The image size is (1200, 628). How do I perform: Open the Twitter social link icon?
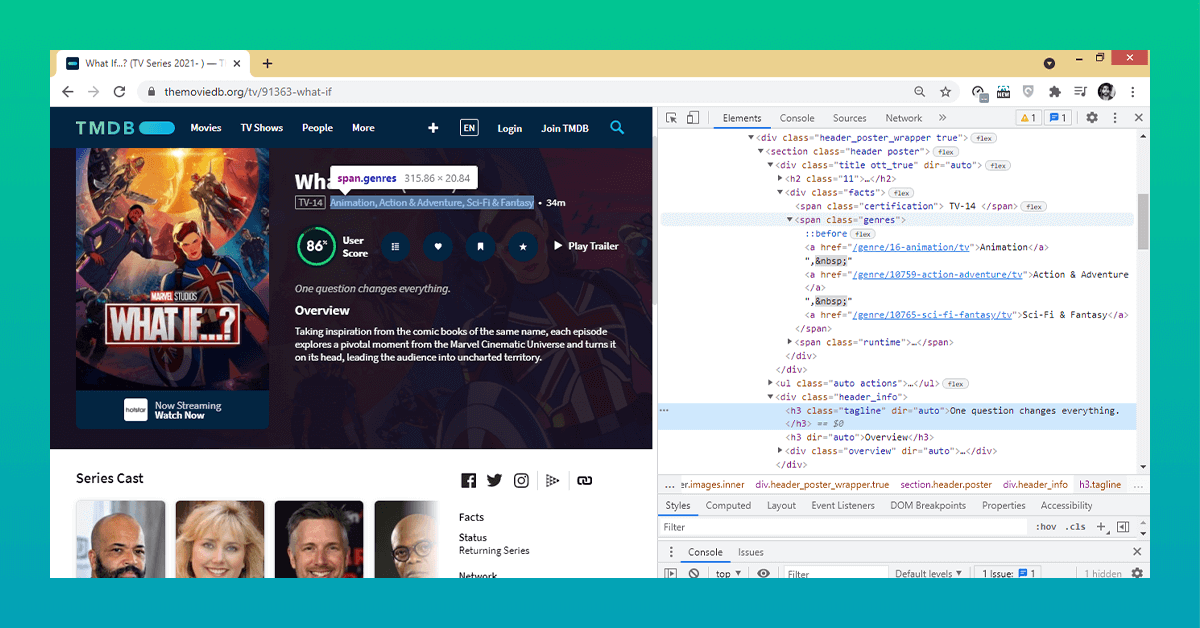(494, 481)
